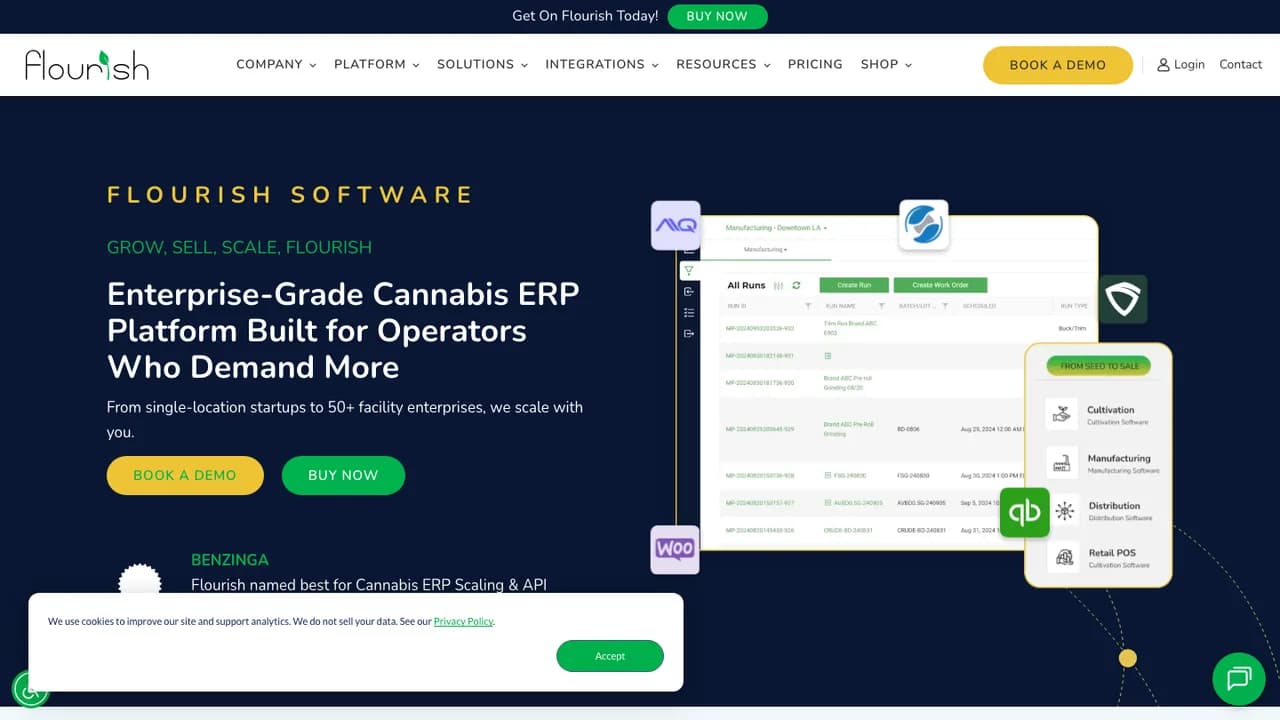The image size is (1280, 720).
Task: Click the Create Work Order button
Action: (x=940, y=285)
